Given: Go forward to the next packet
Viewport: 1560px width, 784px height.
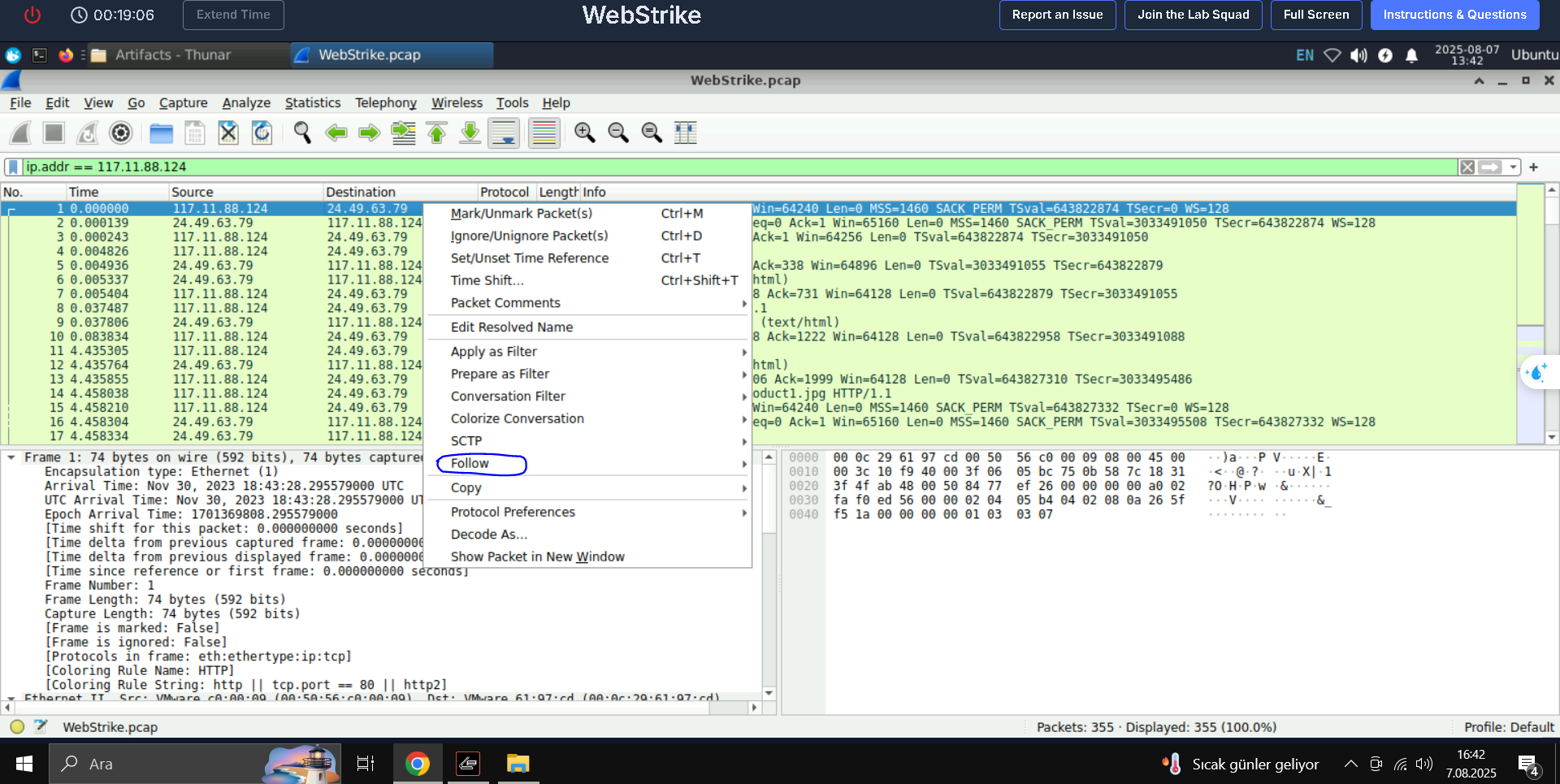Looking at the screenshot, I should 369,132.
